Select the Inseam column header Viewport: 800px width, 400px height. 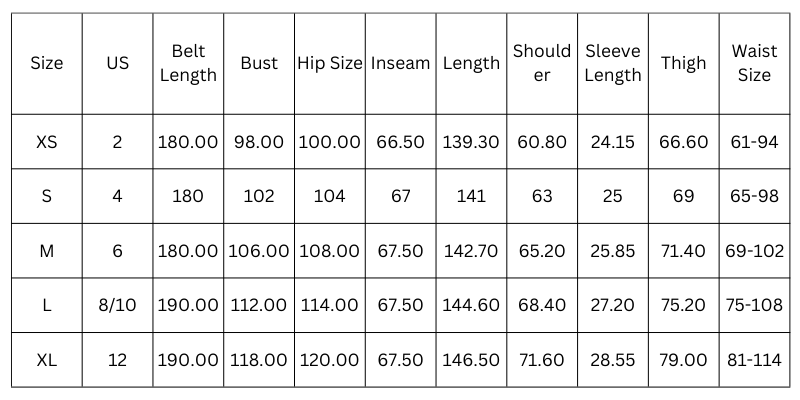[x=400, y=63]
